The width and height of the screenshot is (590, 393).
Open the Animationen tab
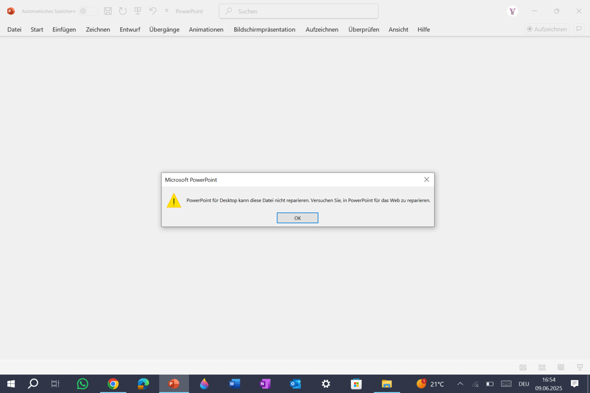(x=206, y=29)
